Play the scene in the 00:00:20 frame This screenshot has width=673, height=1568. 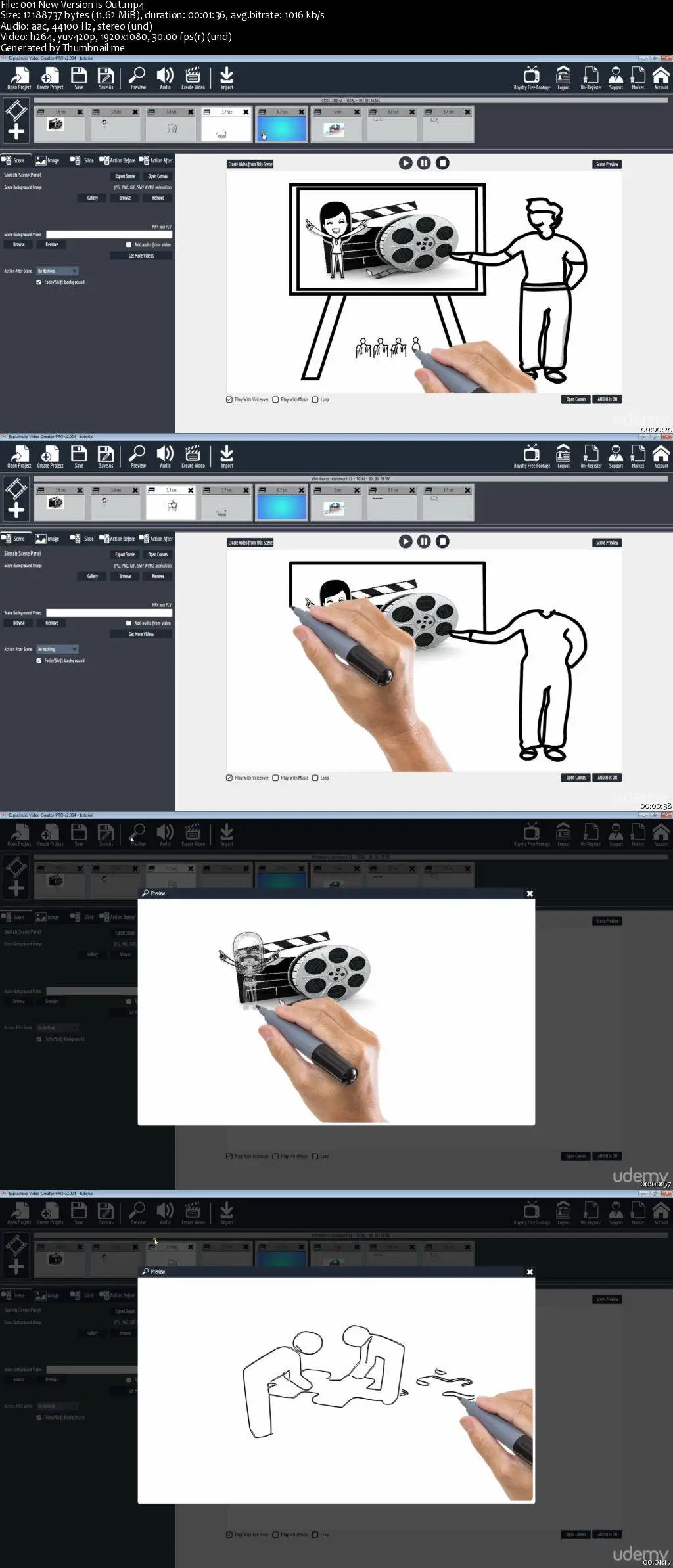click(406, 163)
